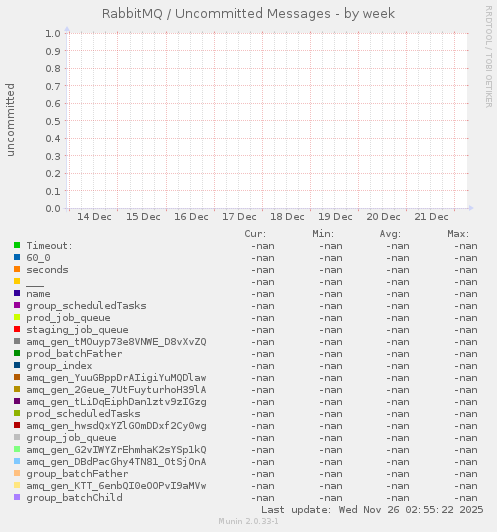Click the Cur -nan value for Timeout:
This screenshot has height=532, width=497.
click(263, 246)
